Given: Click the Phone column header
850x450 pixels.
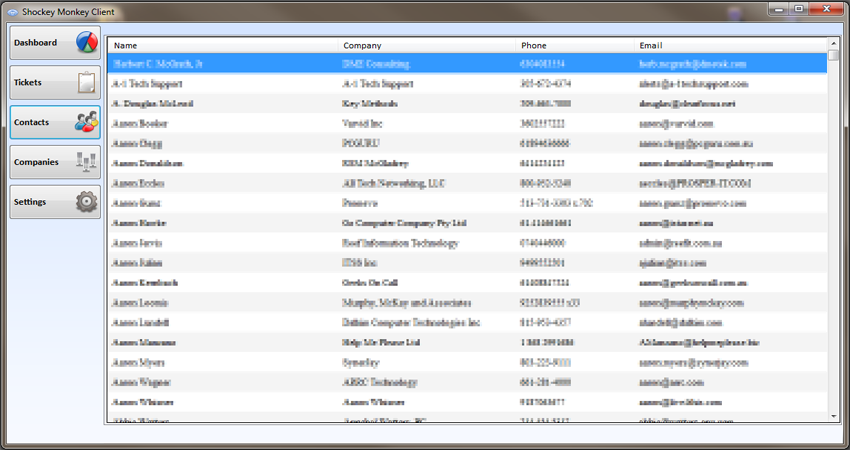Looking at the screenshot, I should pyautogui.click(x=533, y=45).
